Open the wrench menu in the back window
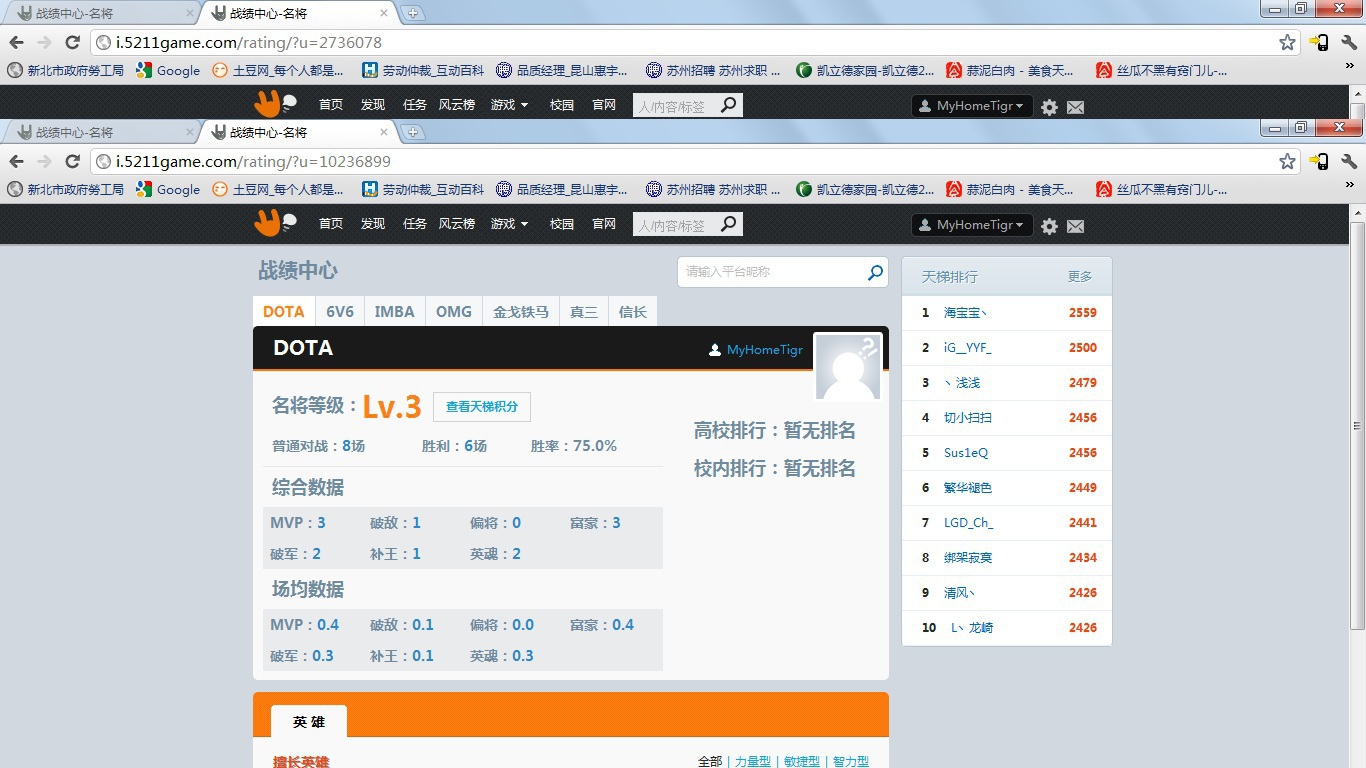Screen dimensions: 1366x768 (x=1348, y=42)
